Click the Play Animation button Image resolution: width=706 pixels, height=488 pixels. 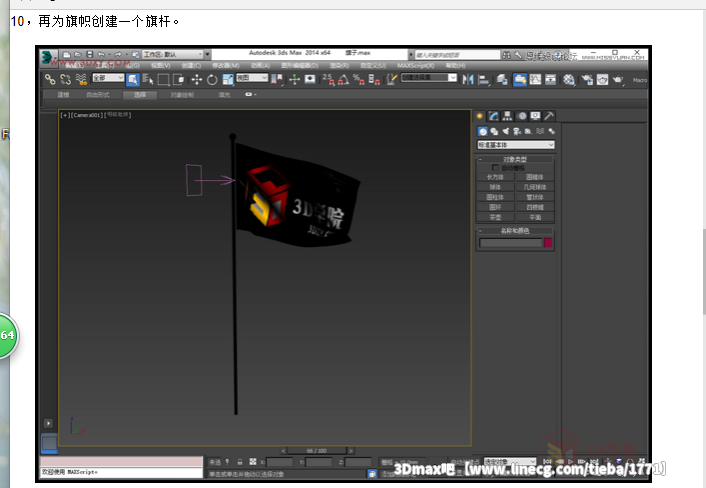point(570,461)
